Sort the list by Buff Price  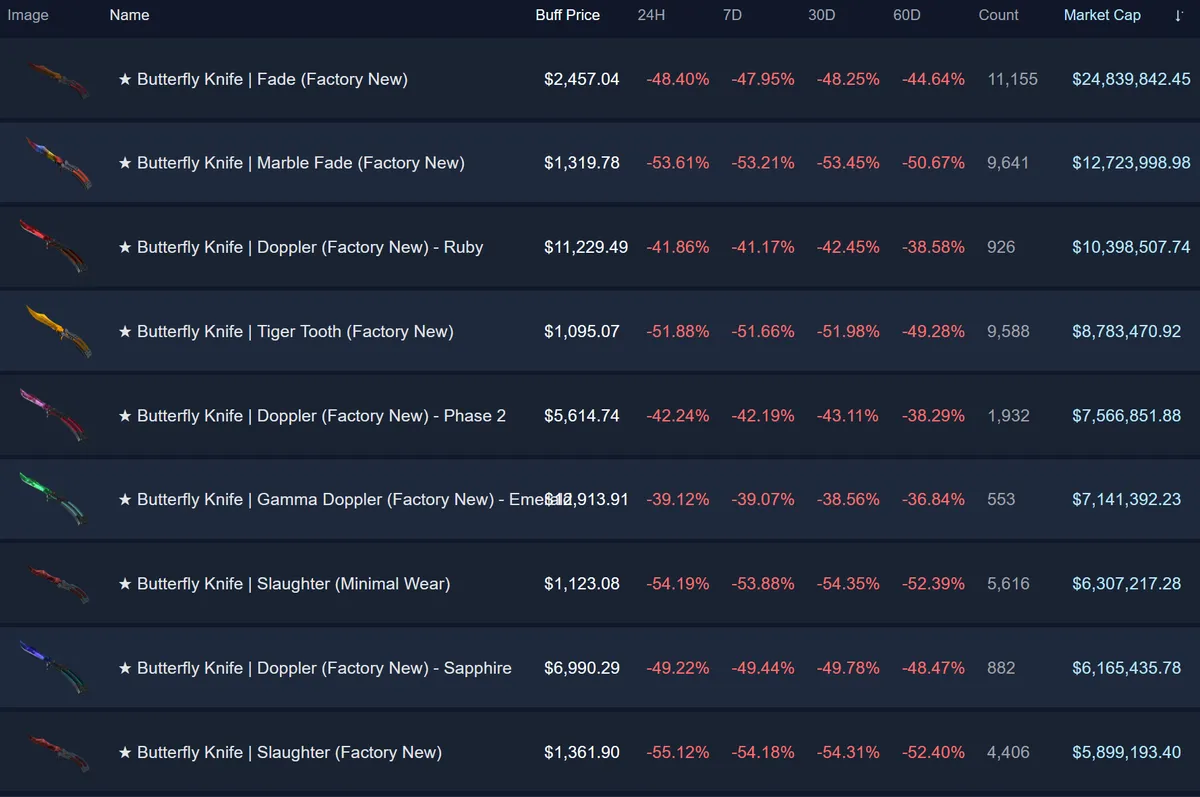tap(567, 16)
